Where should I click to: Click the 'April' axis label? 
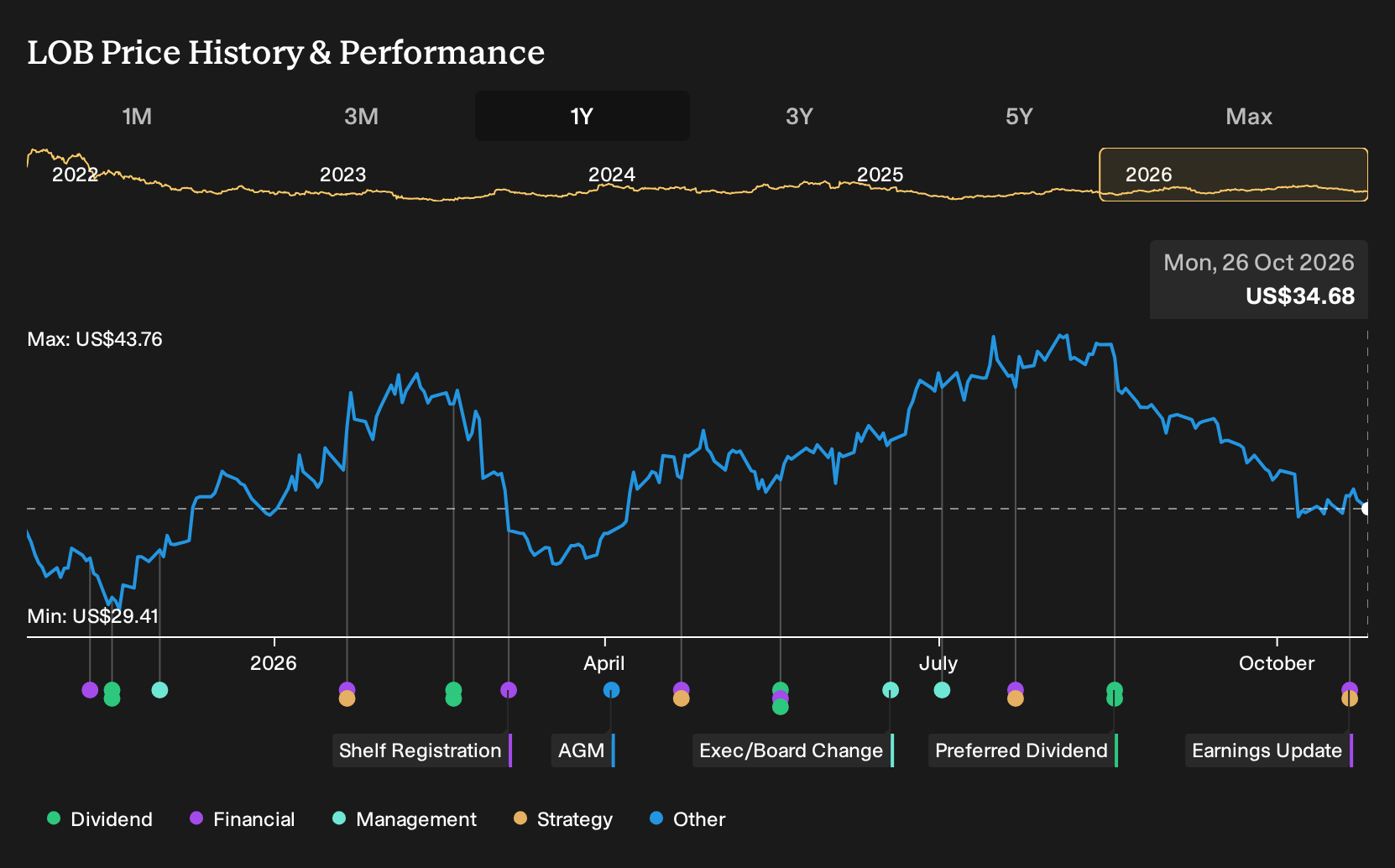click(604, 663)
